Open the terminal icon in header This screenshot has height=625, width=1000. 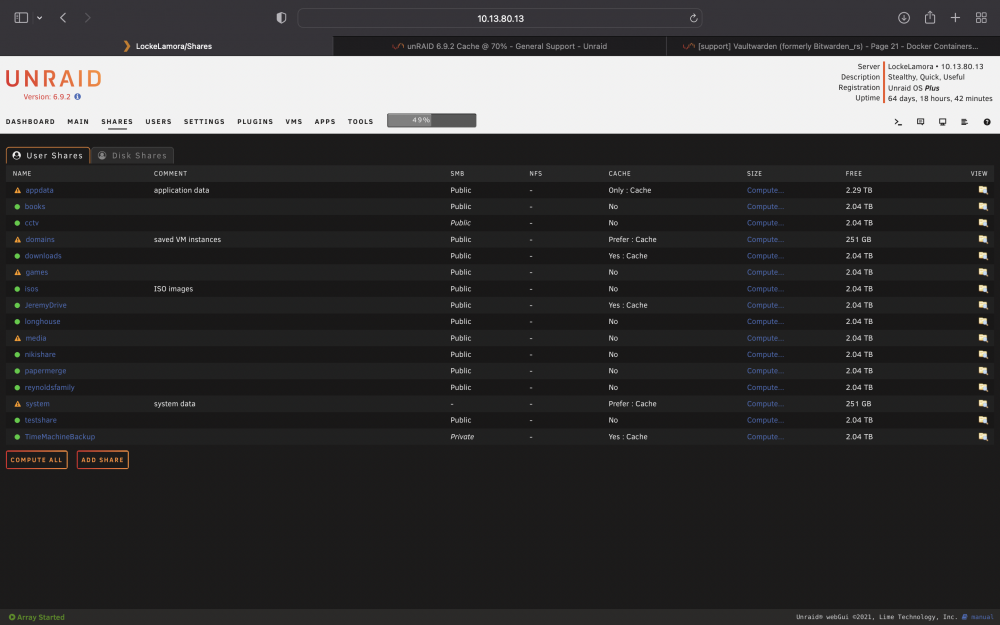tap(898, 122)
